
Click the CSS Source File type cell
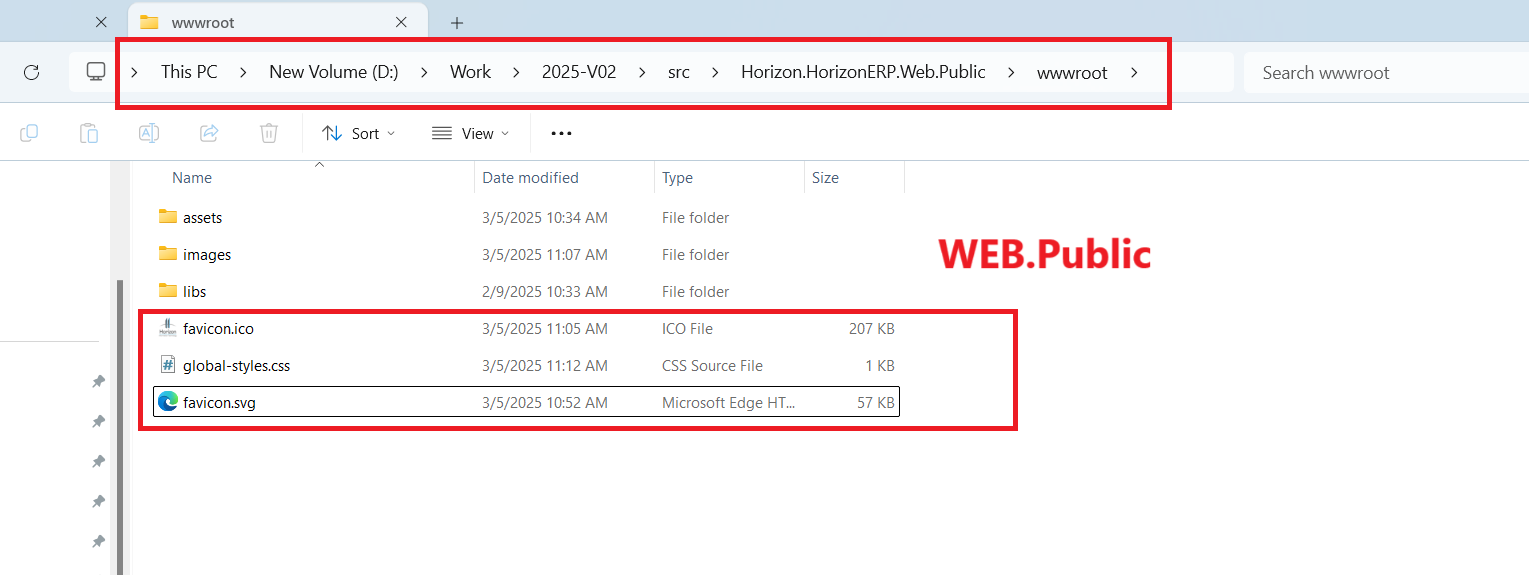[x=712, y=365]
